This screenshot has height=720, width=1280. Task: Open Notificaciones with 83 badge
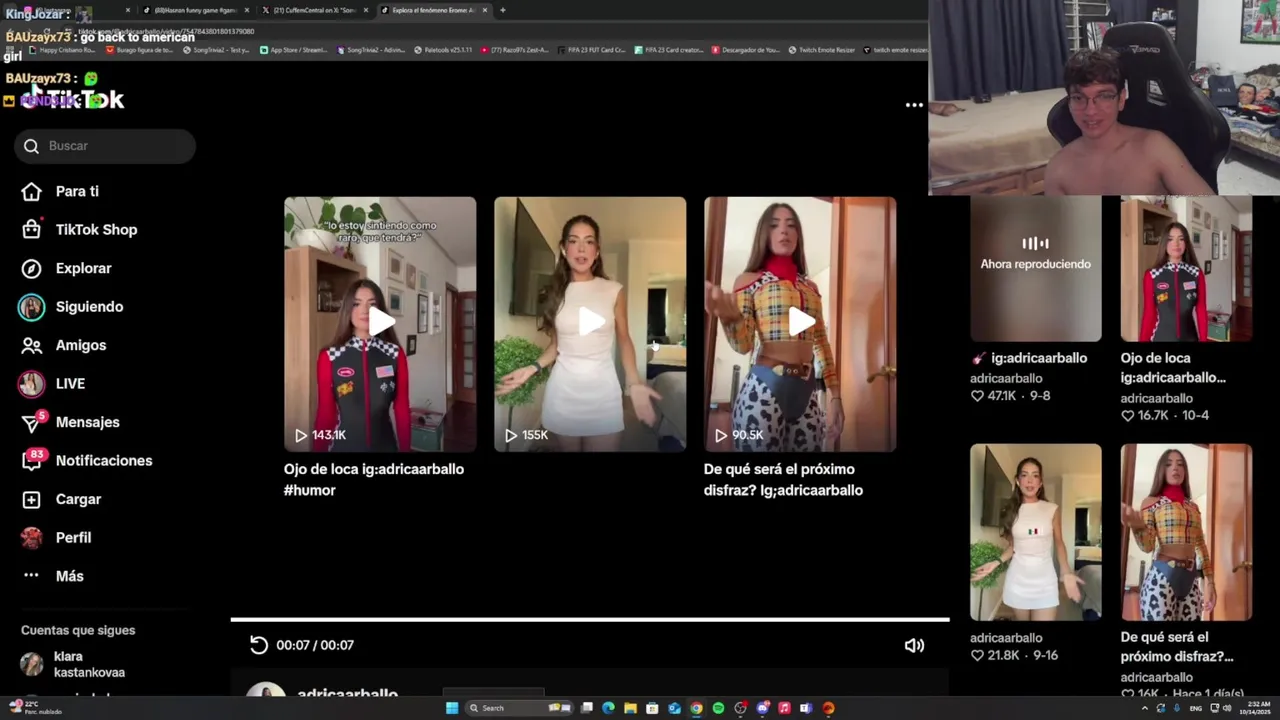(x=87, y=460)
